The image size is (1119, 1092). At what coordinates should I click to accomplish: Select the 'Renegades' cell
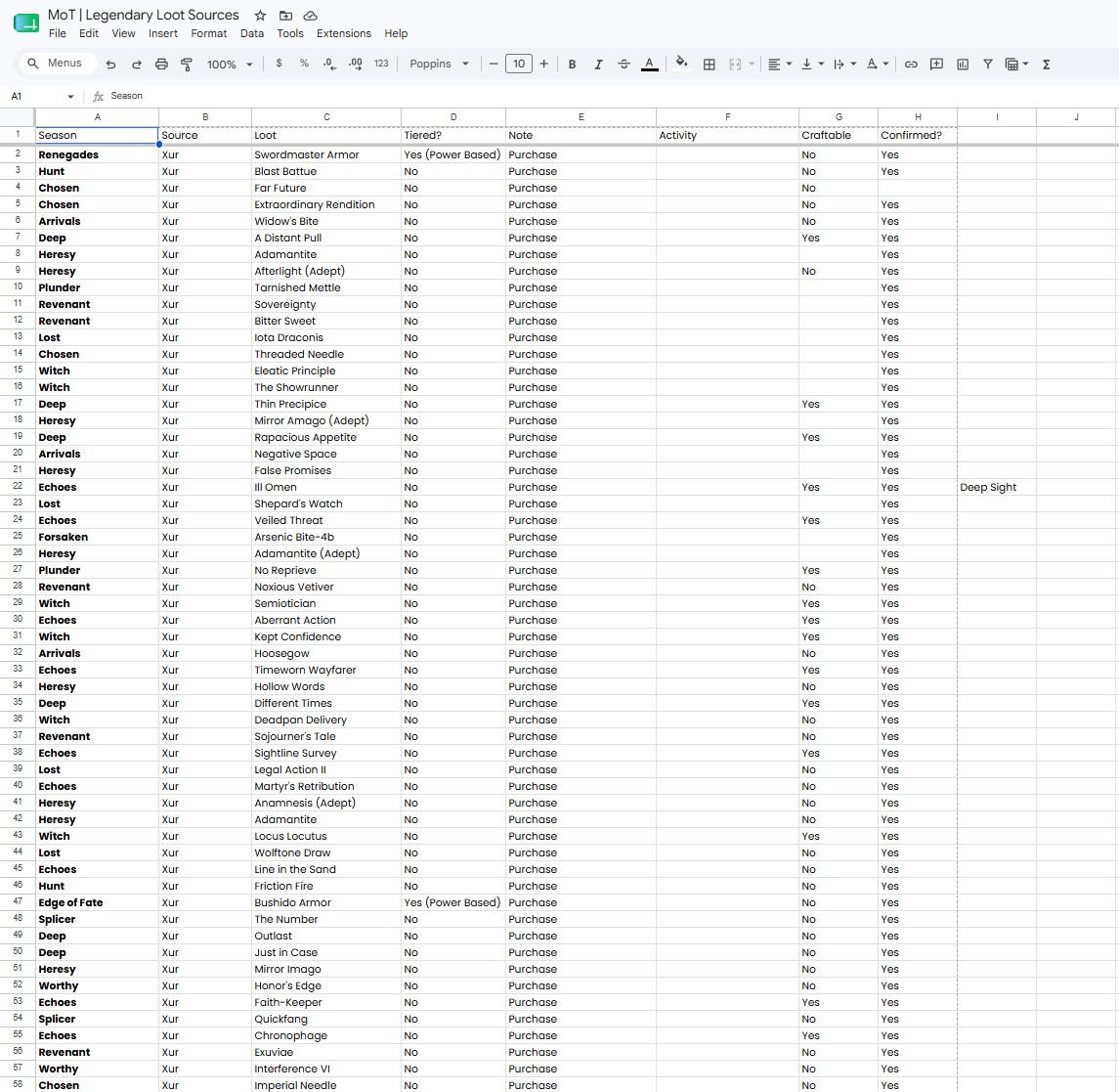97,154
